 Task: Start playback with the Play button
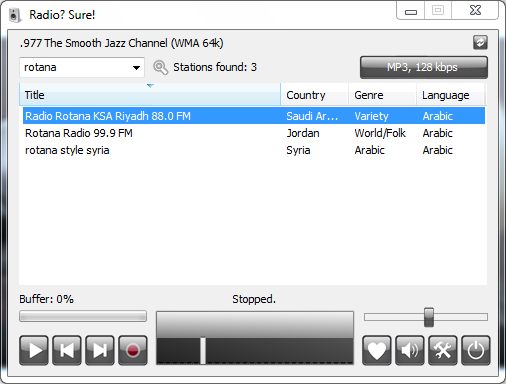pyautogui.click(x=34, y=350)
